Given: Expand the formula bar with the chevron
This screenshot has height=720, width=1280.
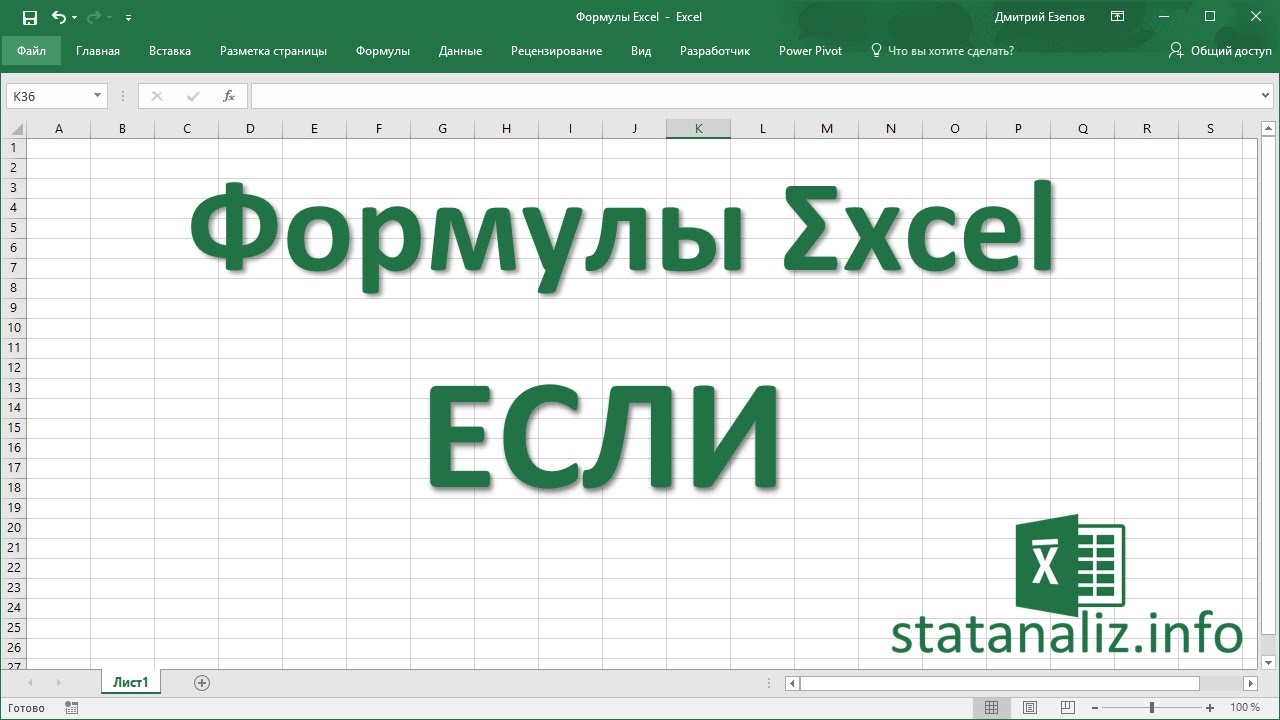Looking at the screenshot, I should pos(1267,96).
